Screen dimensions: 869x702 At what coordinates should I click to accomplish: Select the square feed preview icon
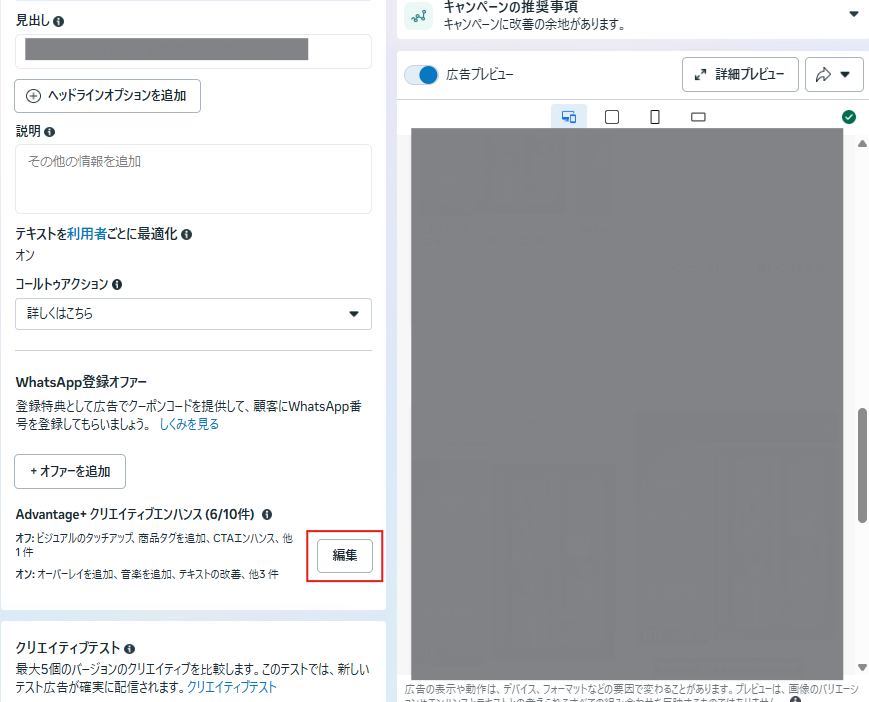(x=612, y=117)
